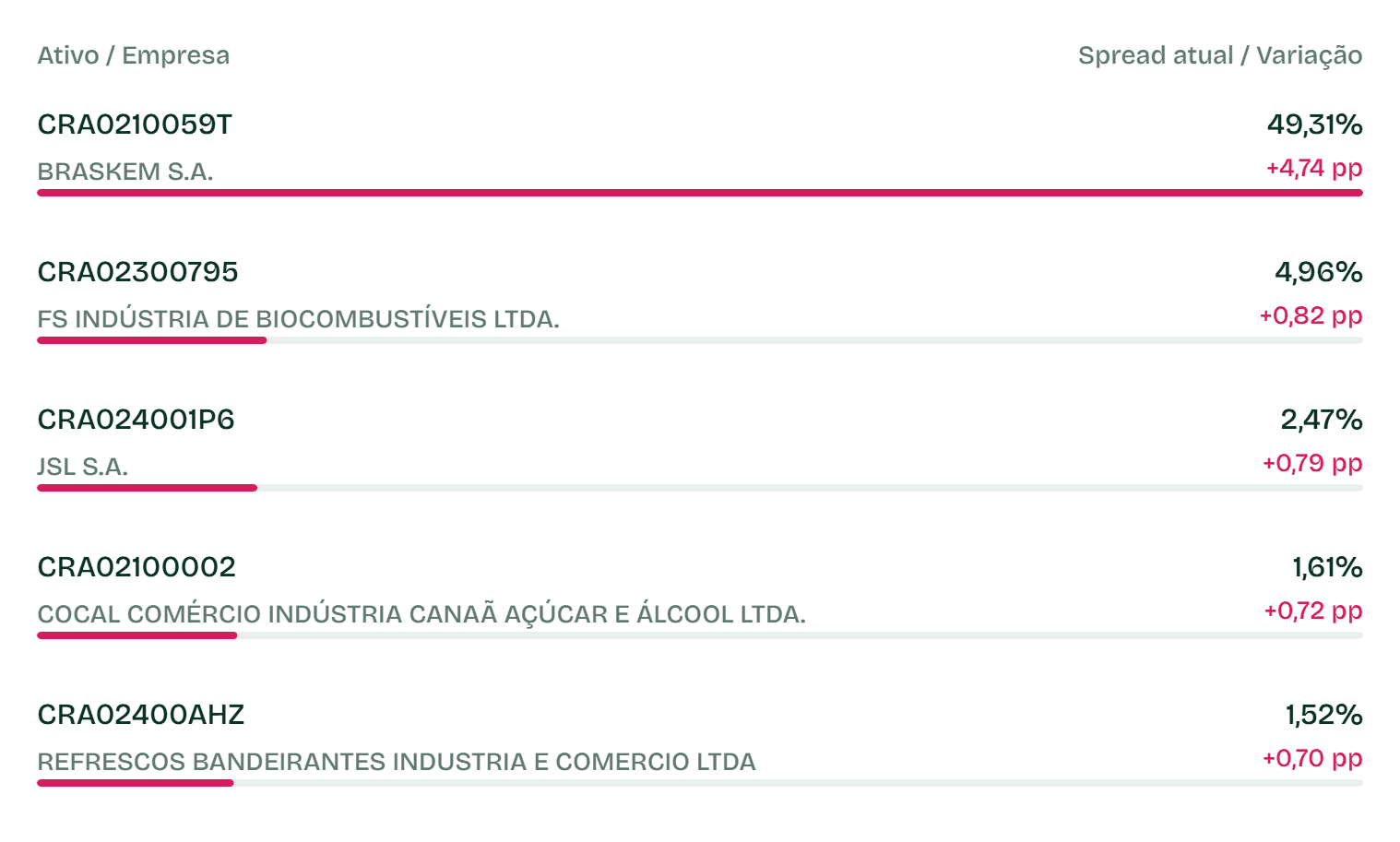Open asset CRA024001P6
The image size is (1400, 842).
click(136, 420)
